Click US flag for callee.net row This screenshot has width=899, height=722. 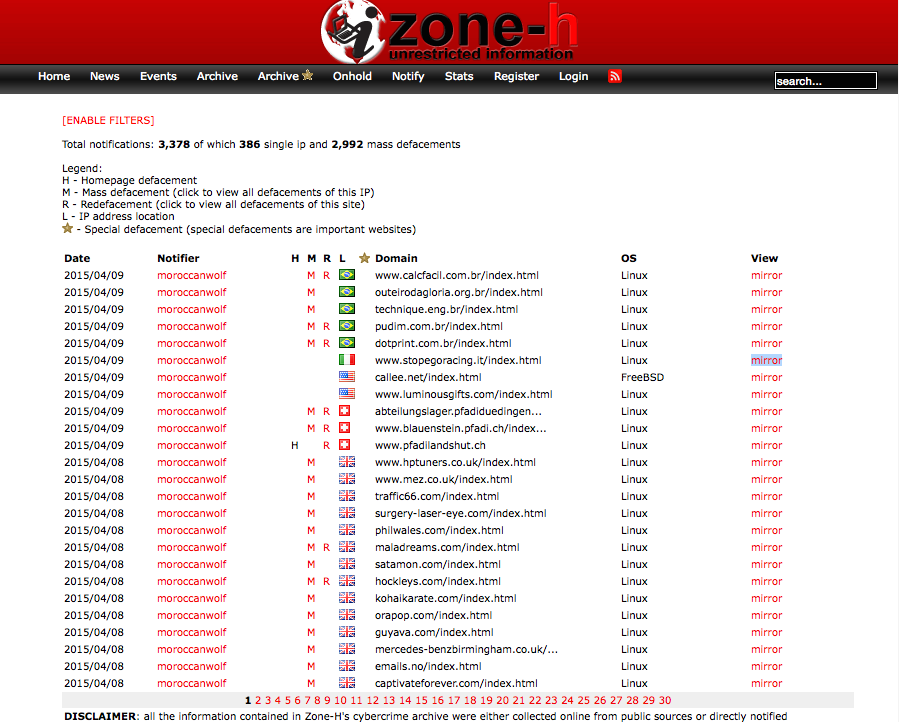click(x=346, y=377)
